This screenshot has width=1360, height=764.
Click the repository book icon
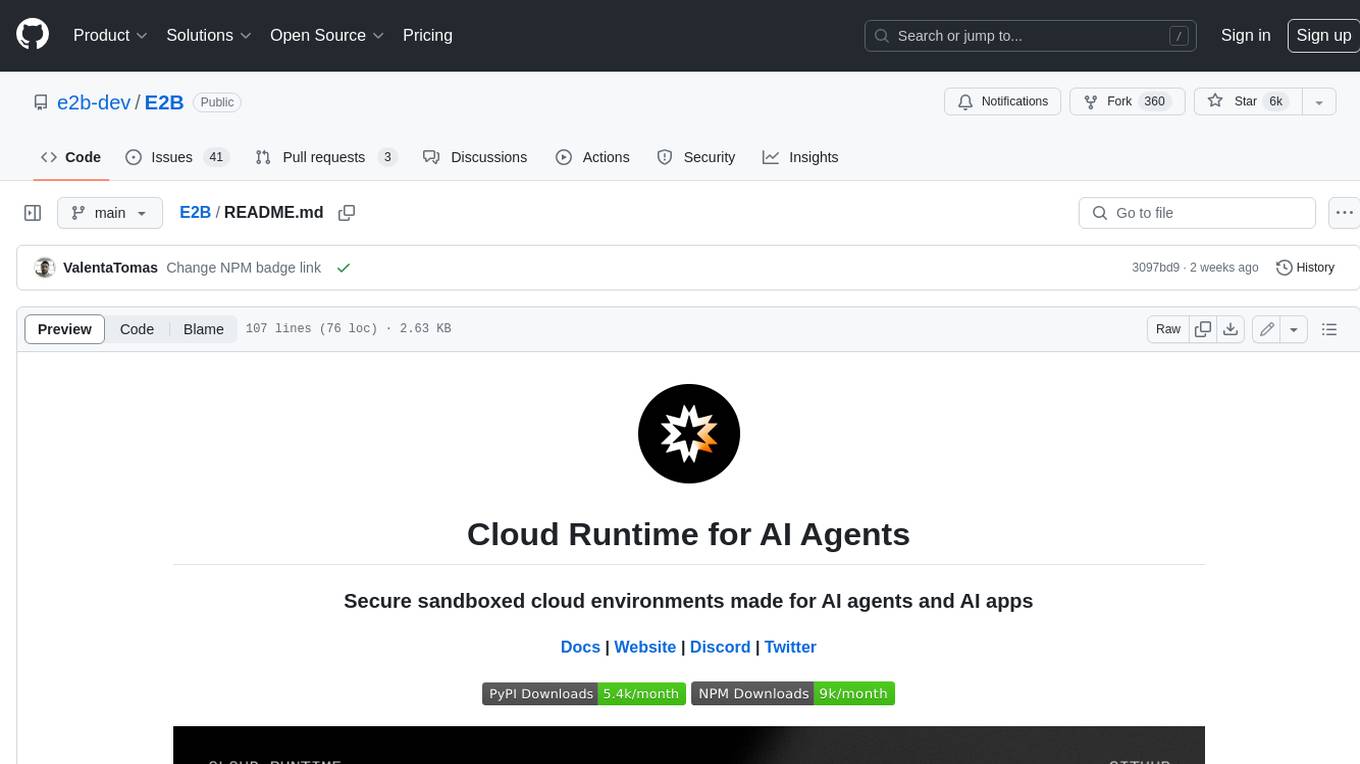(x=40, y=102)
